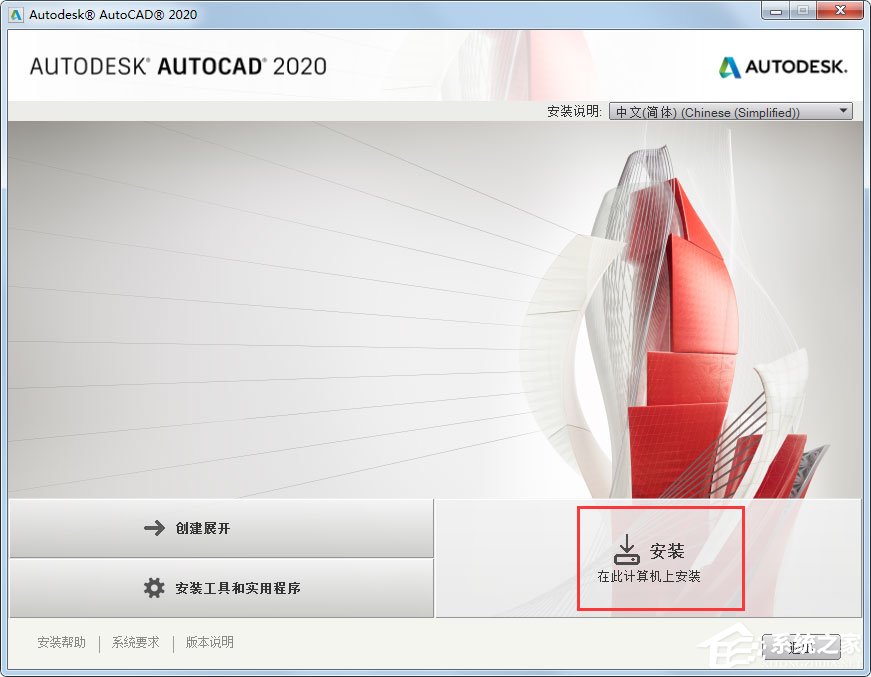Image resolution: width=871 pixels, height=677 pixels.
Task: Click the dropdown arrow on the language selector
Action: tap(843, 111)
